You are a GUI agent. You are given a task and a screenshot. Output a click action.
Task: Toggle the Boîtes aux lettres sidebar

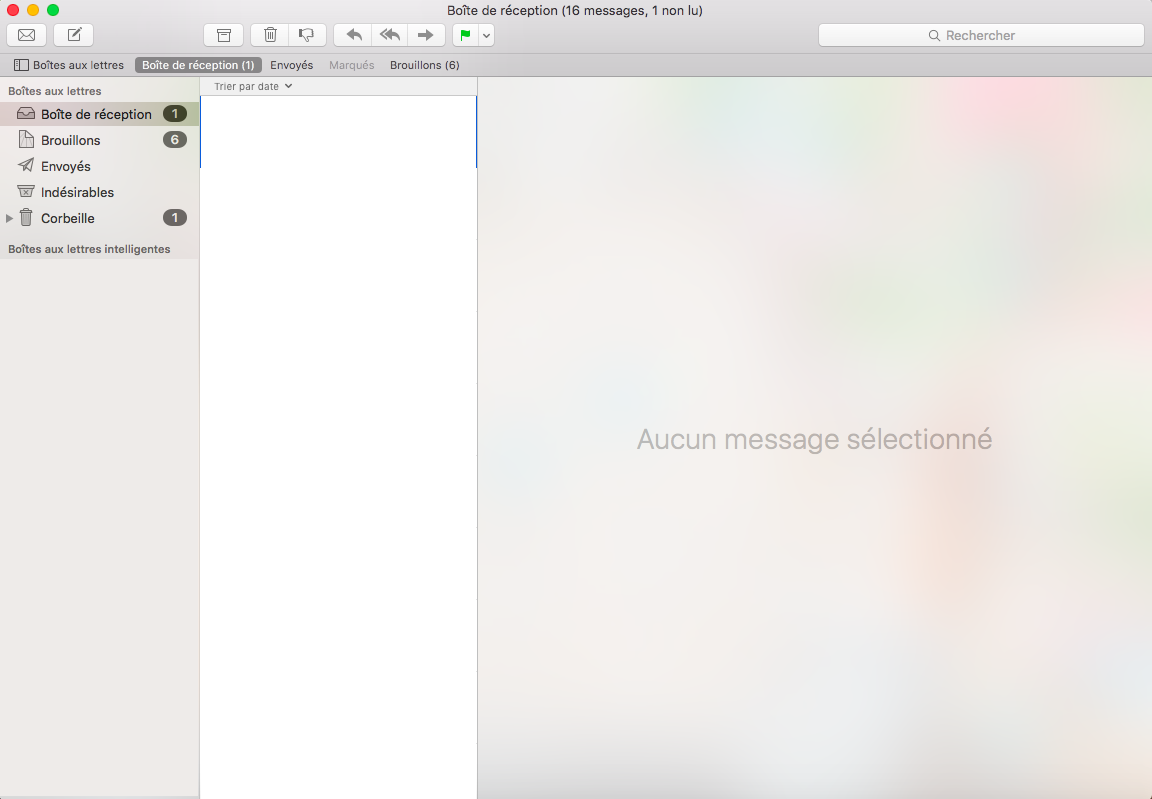(x=69, y=65)
